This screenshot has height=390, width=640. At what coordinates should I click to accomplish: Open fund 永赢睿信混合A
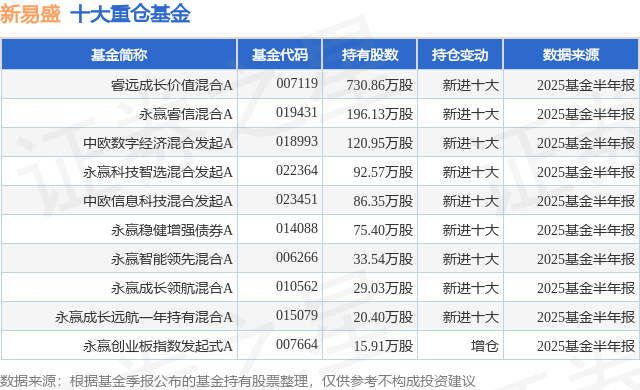click(x=186, y=114)
